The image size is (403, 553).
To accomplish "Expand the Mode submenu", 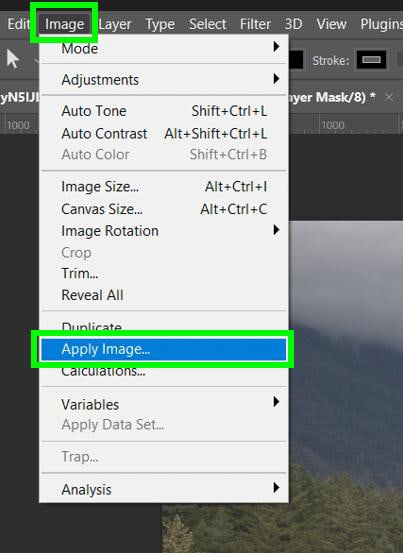I will [x=164, y=48].
